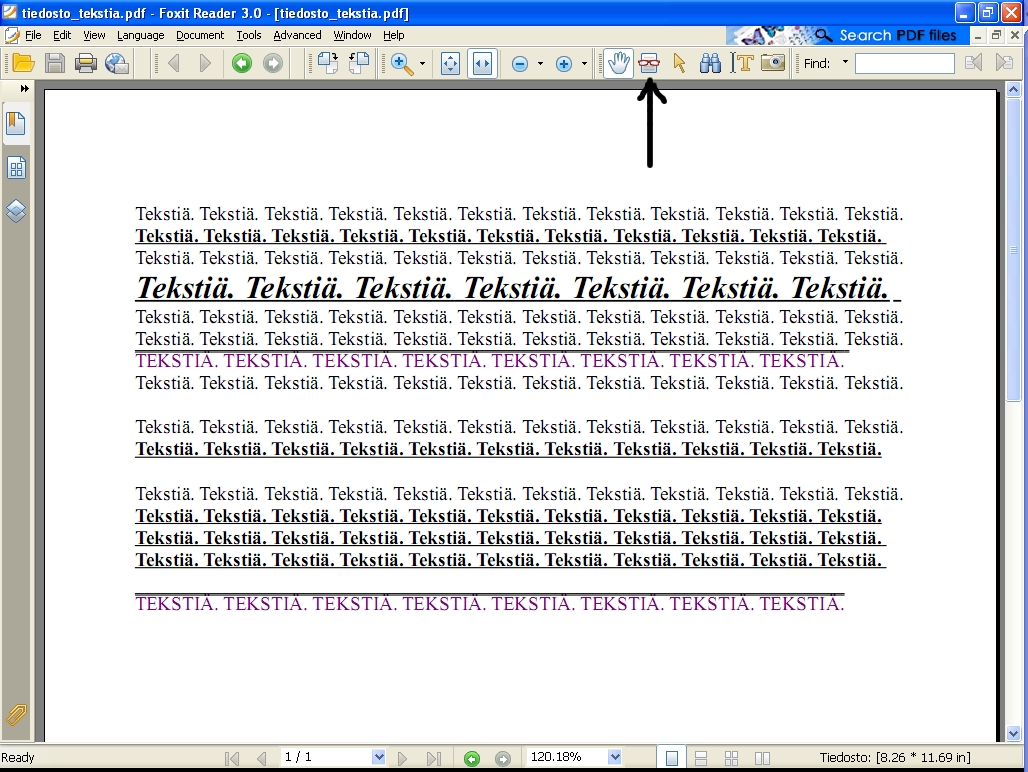1028x772 pixels.
Task: Open the Advanced menu
Action: [x=297, y=35]
